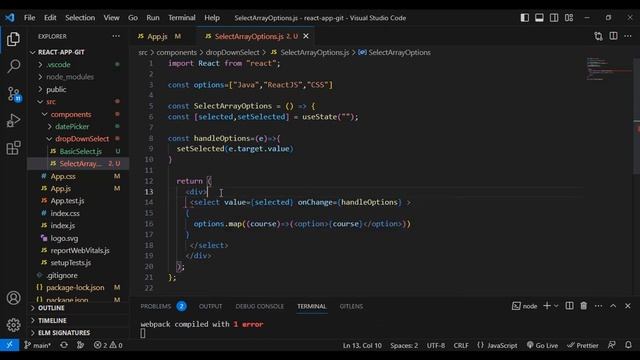The height and width of the screenshot is (360, 640).
Task: Add a new terminal with plus icon
Action: click(547, 306)
